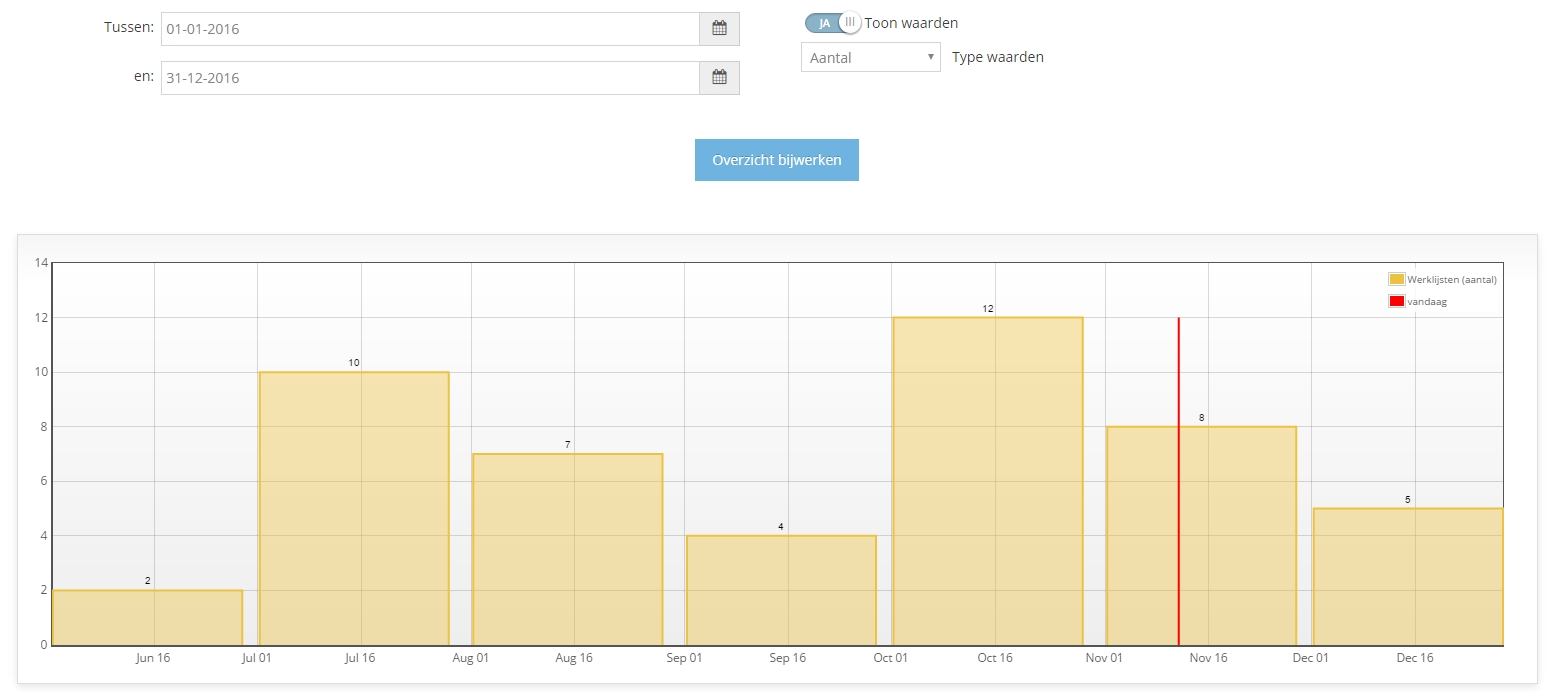Image resolution: width=1549 pixels, height=698 pixels.
Task: Toggle the Toon waarden switch
Action: [x=832, y=23]
